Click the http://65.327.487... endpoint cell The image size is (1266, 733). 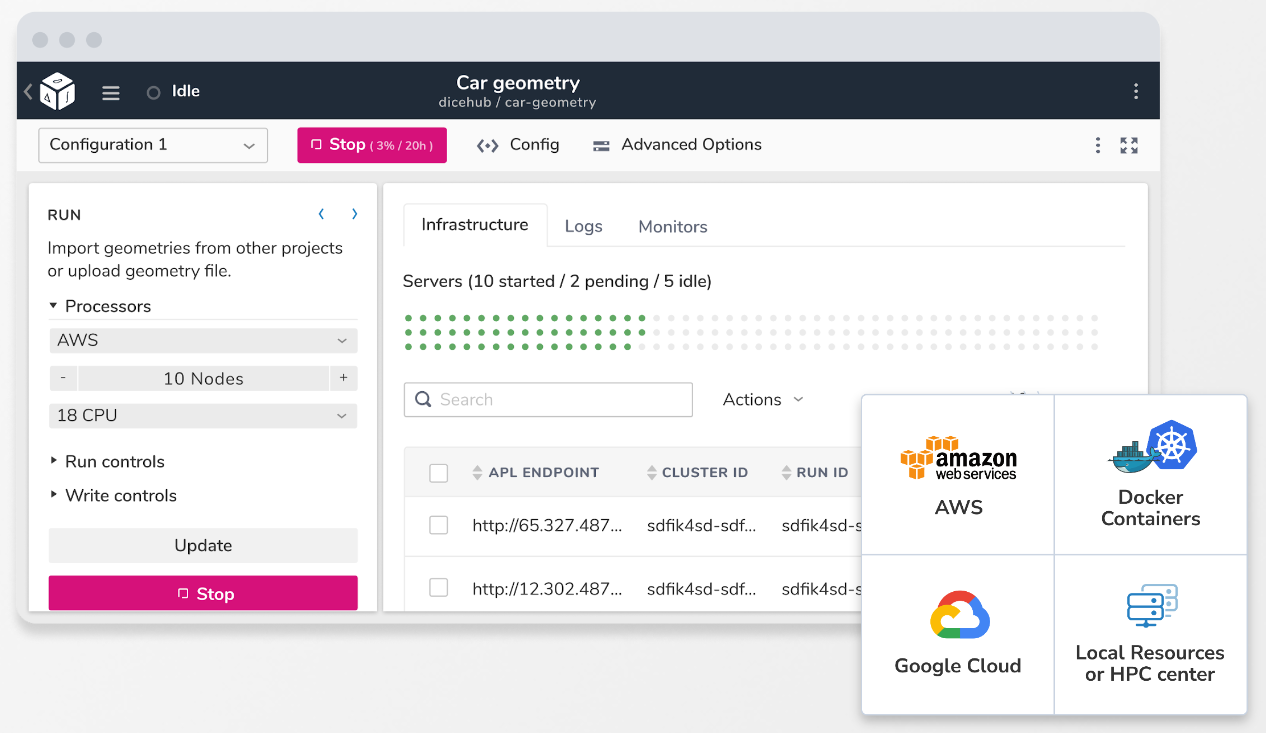547,525
